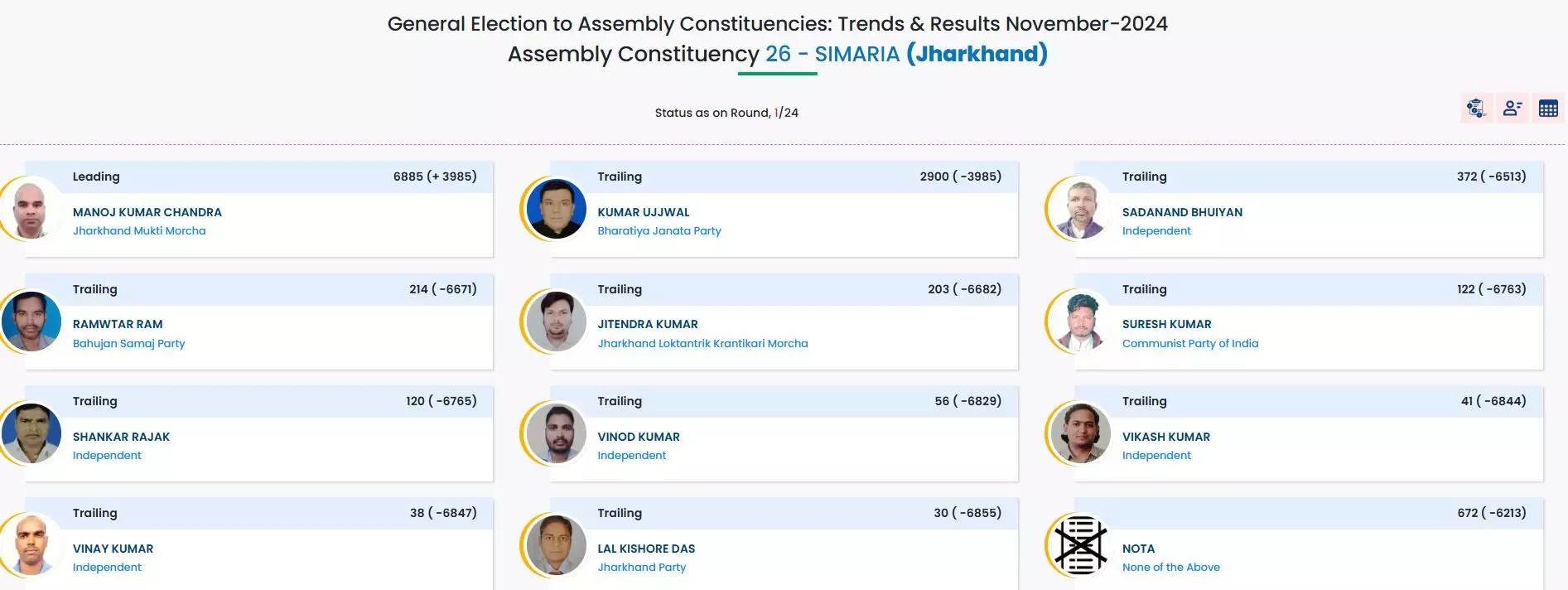Click Jitendra Kumar's candidate photo
Image resolution: width=1568 pixels, height=590 pixels.
tap(557, 322)
